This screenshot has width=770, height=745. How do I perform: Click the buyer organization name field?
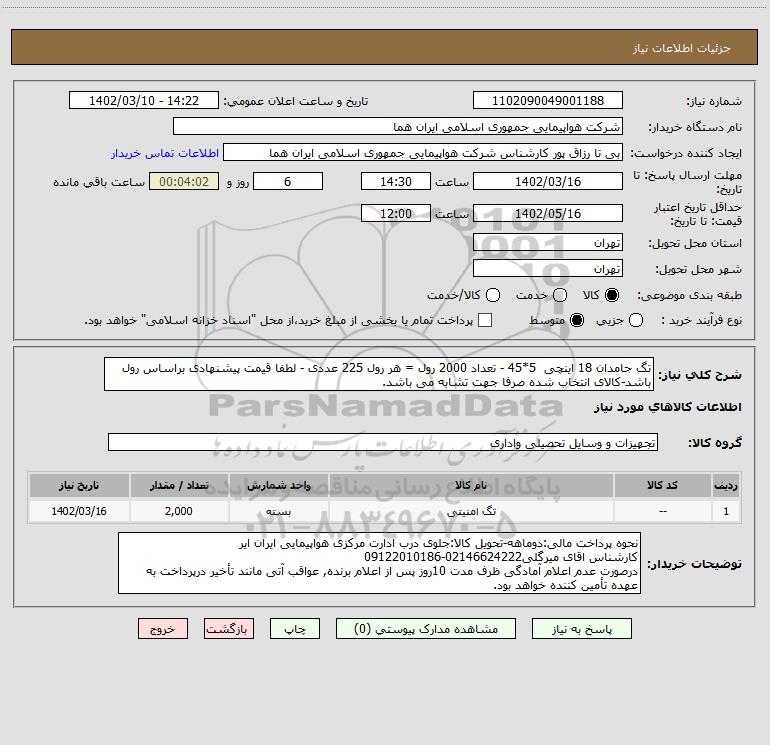point(398,126)
